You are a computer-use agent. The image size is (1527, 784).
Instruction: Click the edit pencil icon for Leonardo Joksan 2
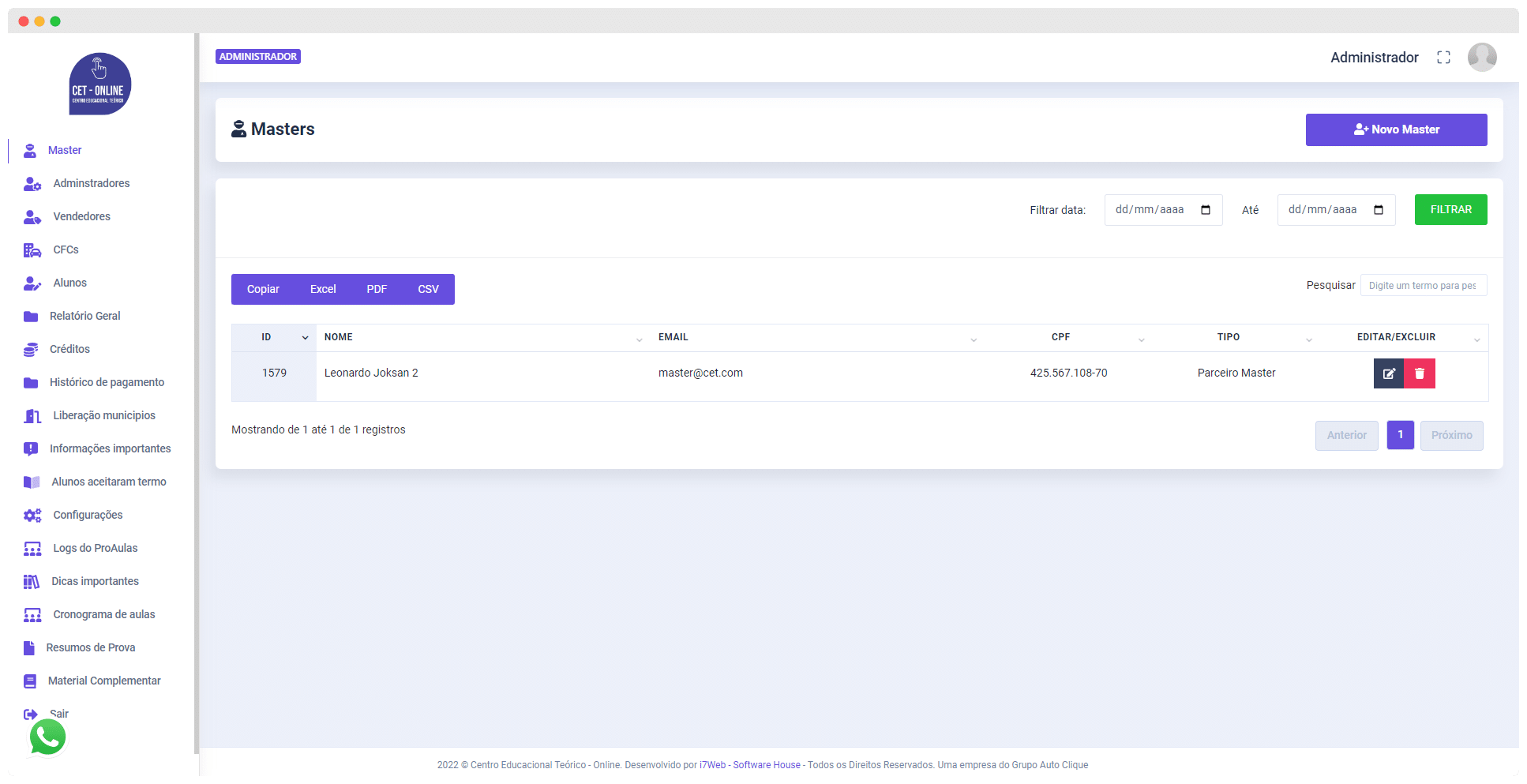1388,373
